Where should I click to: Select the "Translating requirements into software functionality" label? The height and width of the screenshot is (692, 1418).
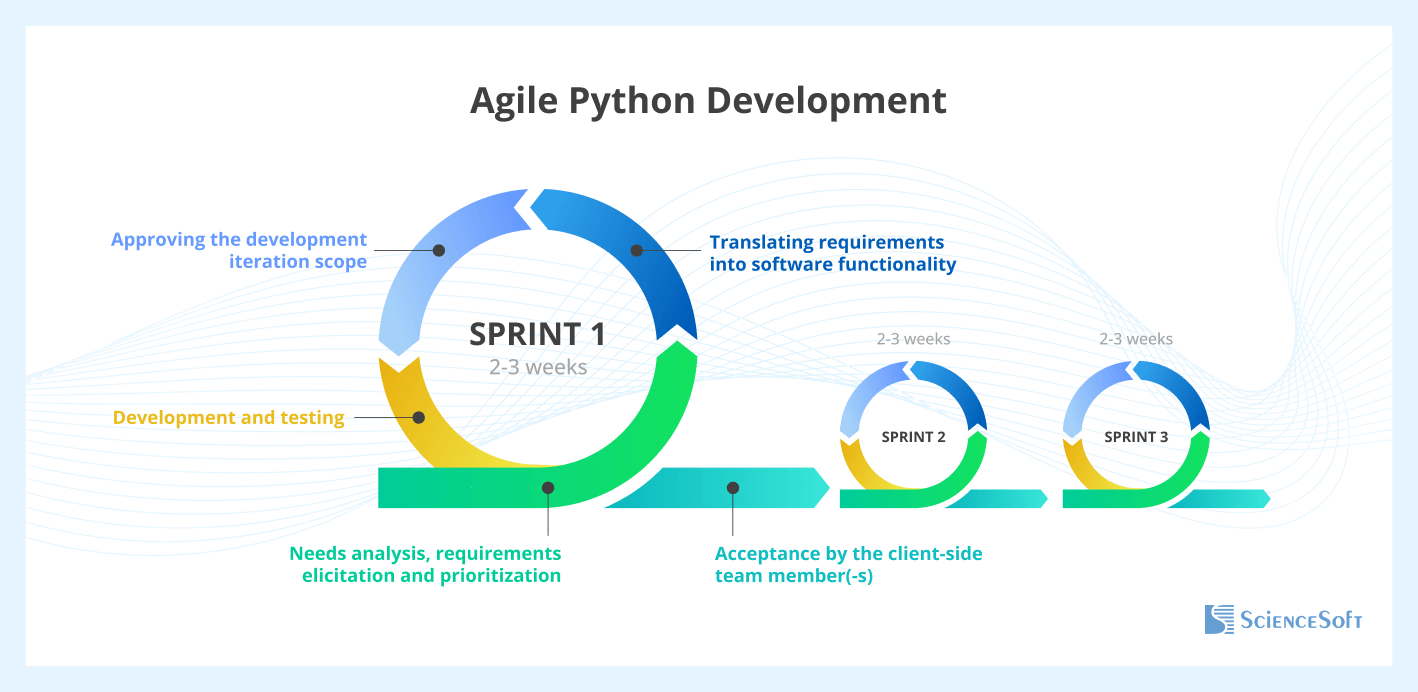click(x=832, y=254)
